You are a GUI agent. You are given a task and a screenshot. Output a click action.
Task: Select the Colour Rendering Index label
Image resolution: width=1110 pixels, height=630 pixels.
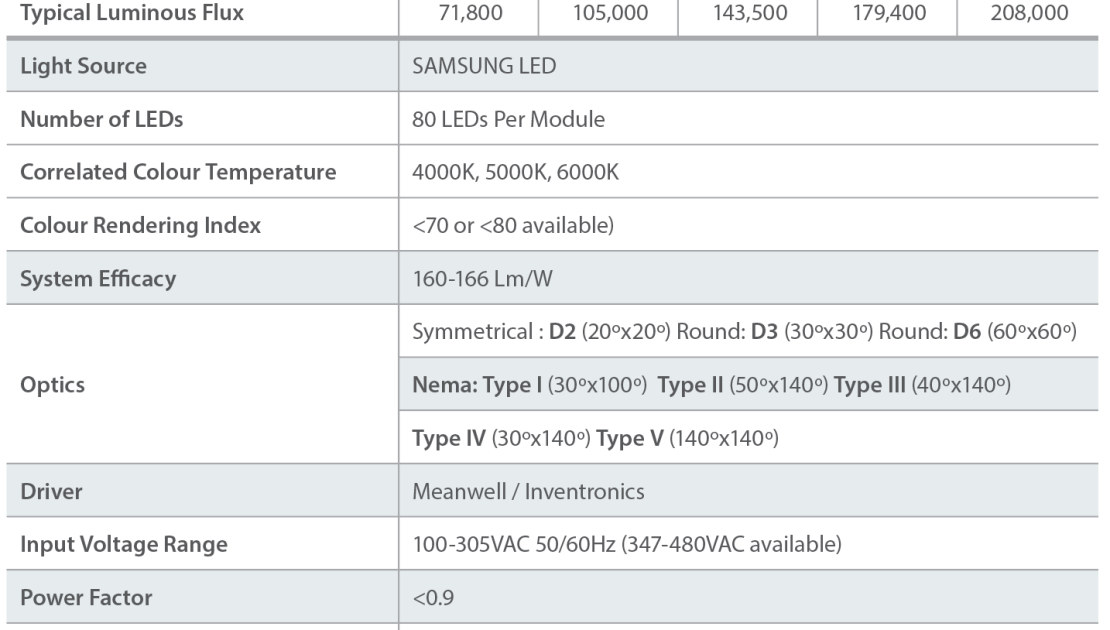click(x=140, y=225)
